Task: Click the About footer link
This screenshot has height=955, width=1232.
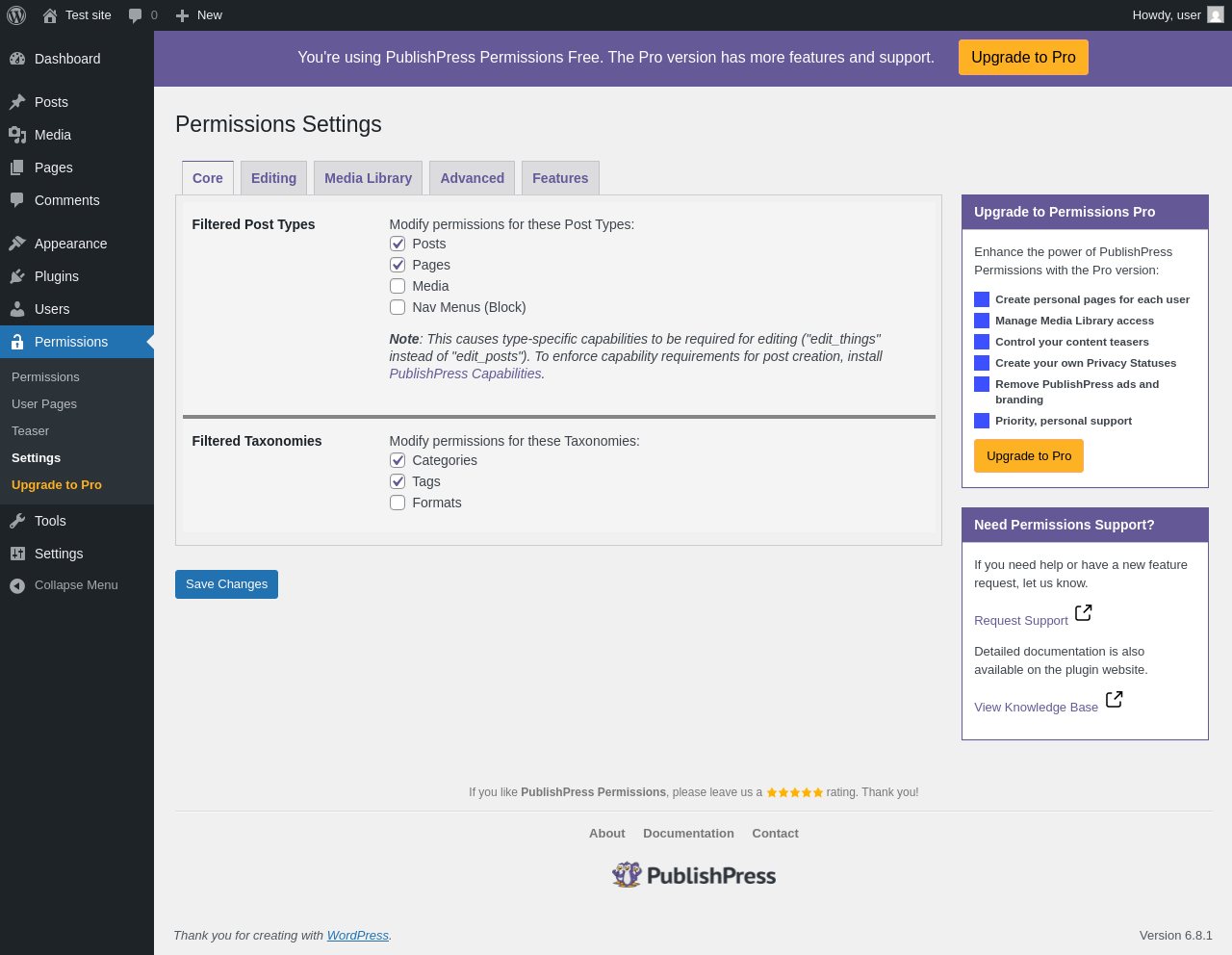Action: pos(606,834)
